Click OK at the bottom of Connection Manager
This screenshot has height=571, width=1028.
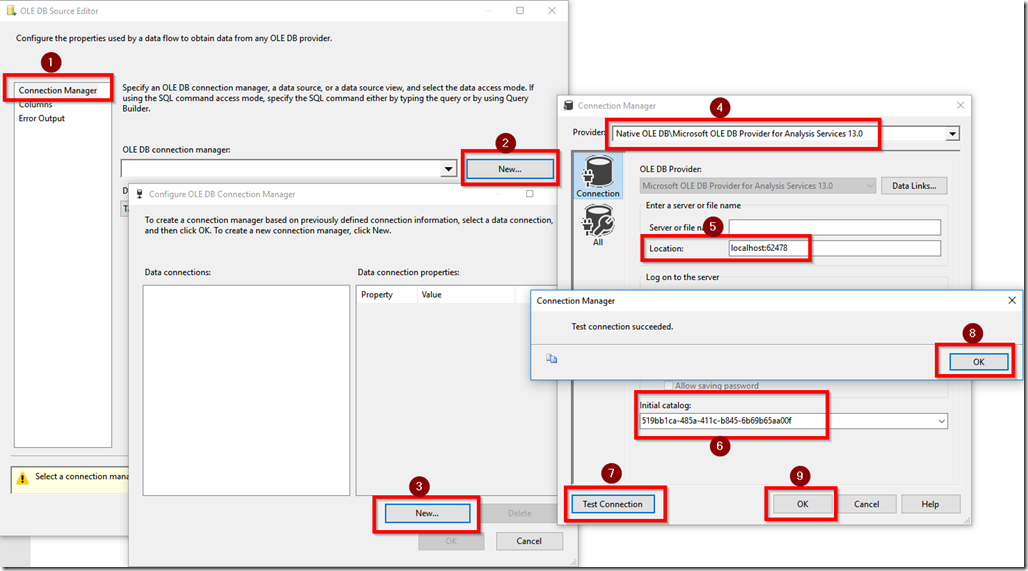pyautogui.click(x=802, y=504)
